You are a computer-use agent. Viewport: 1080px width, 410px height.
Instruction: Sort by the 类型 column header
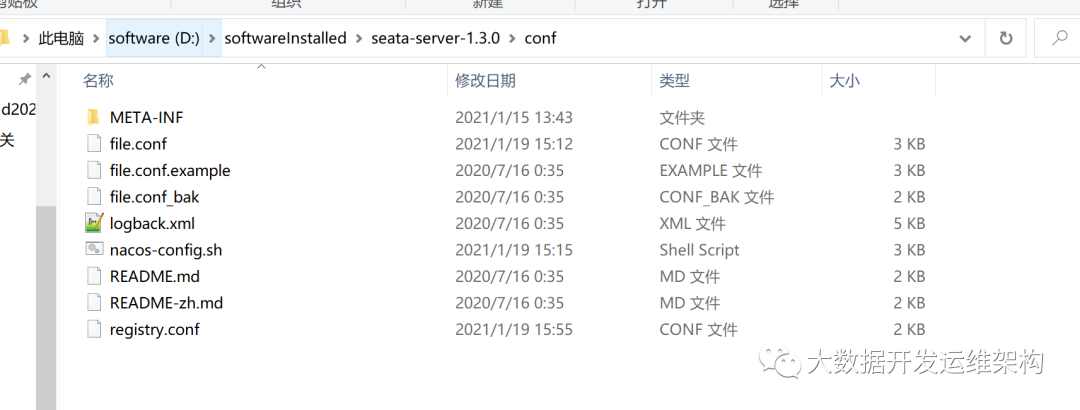pos(674,81)
